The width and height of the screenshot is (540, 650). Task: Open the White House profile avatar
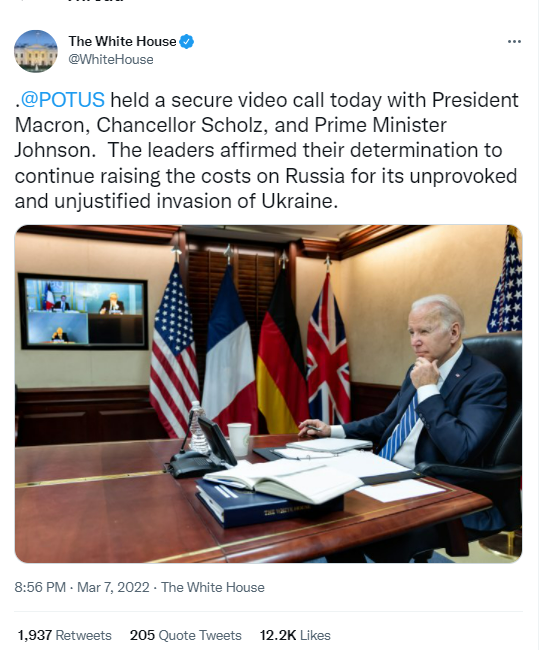36,51
